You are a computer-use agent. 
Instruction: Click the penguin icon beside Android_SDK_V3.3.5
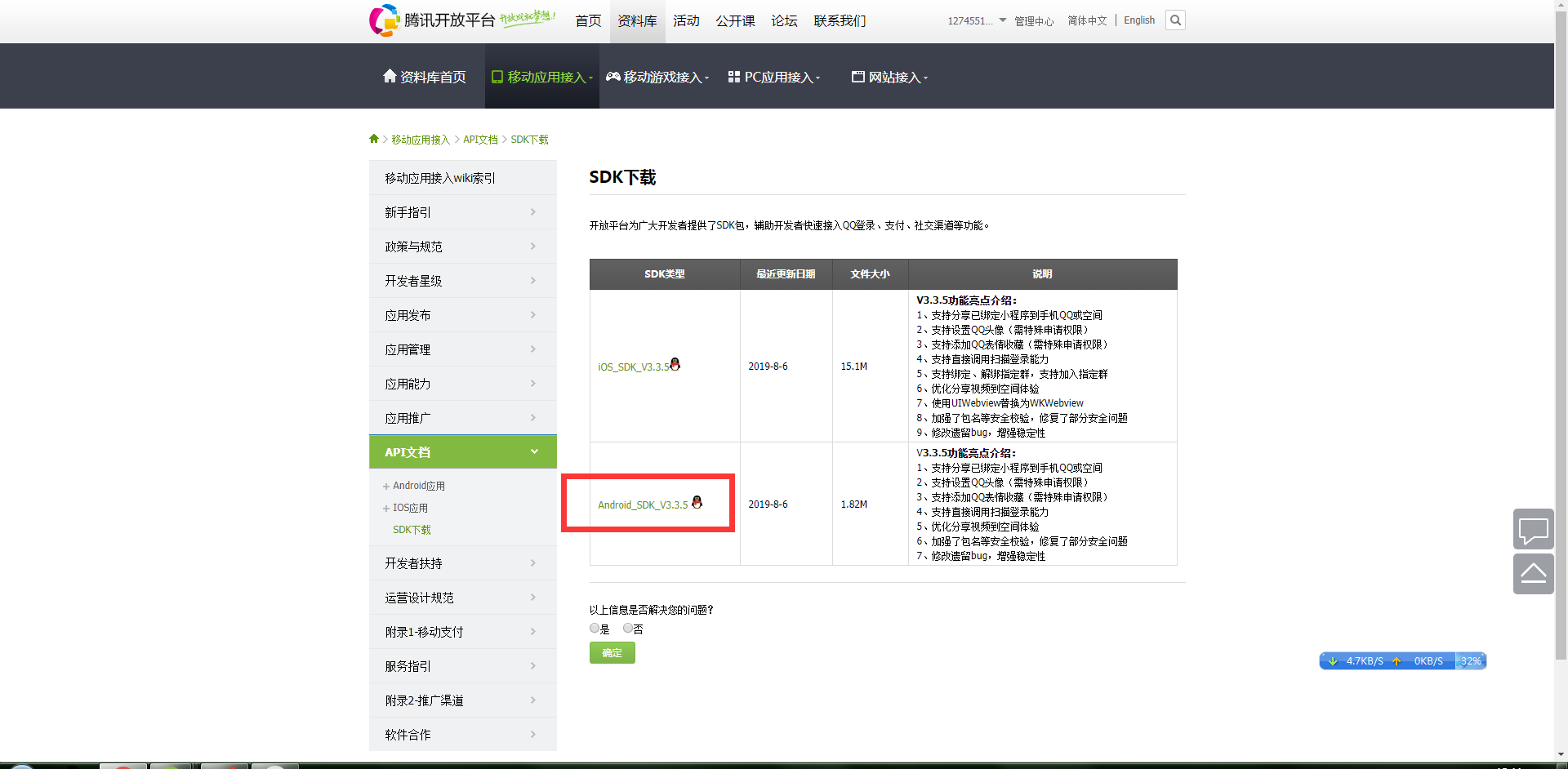click(x=697, y=502)
